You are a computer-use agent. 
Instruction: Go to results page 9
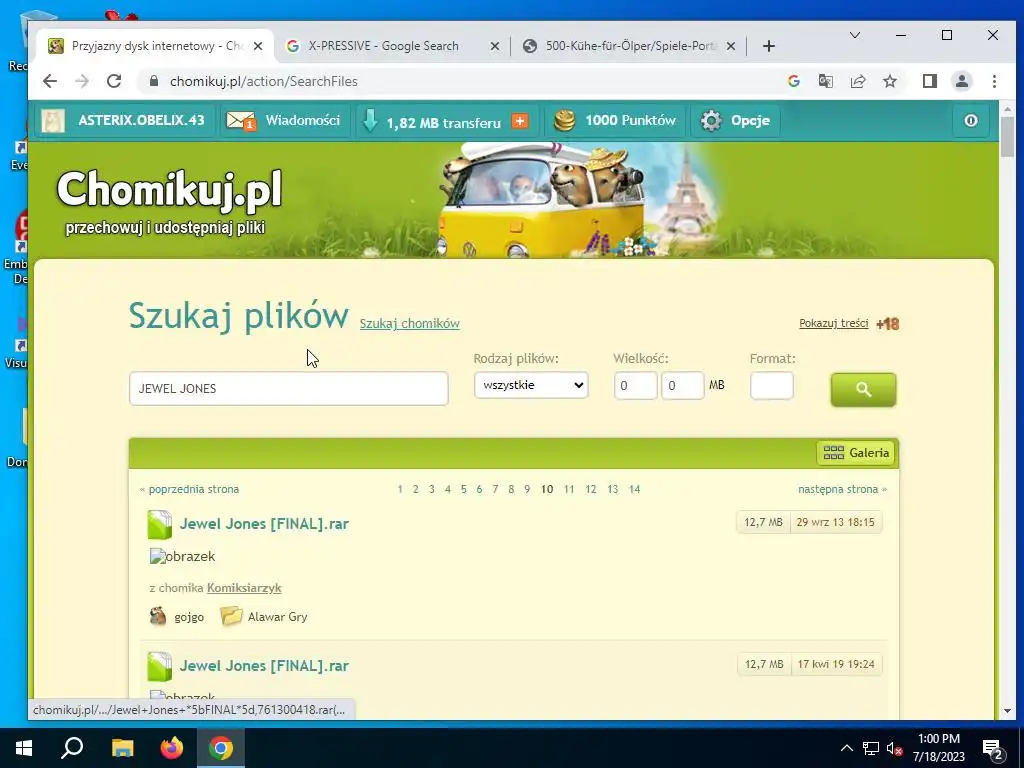(x=527, y=489)
